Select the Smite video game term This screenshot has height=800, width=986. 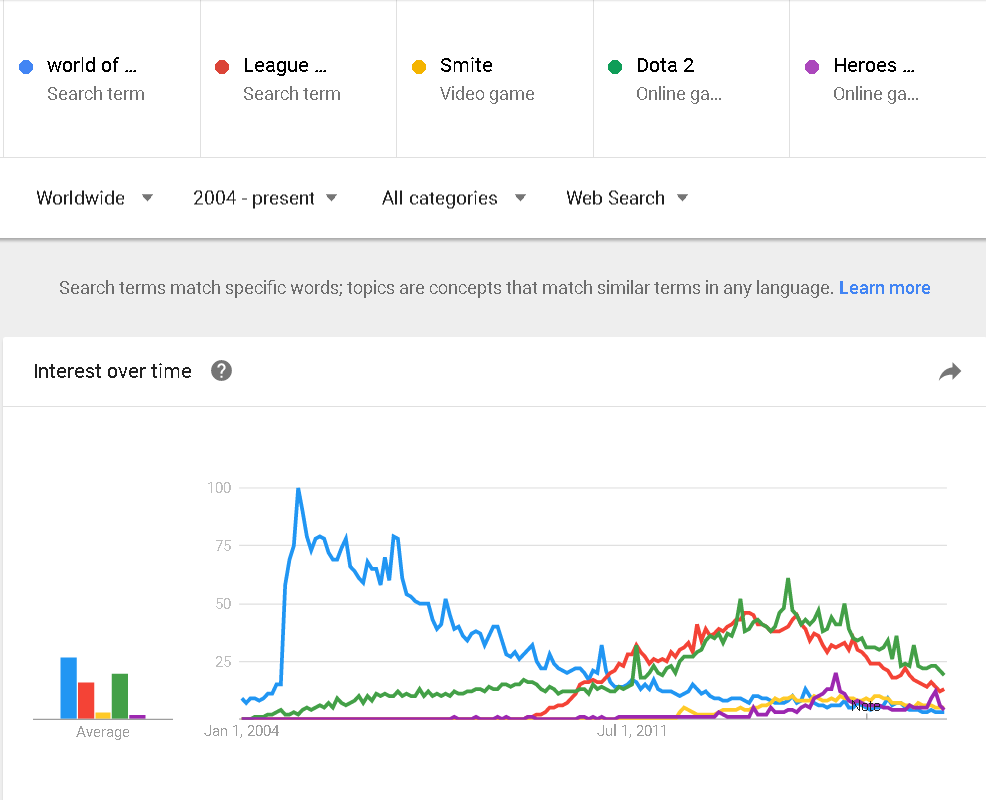click(x=486, y=79)
